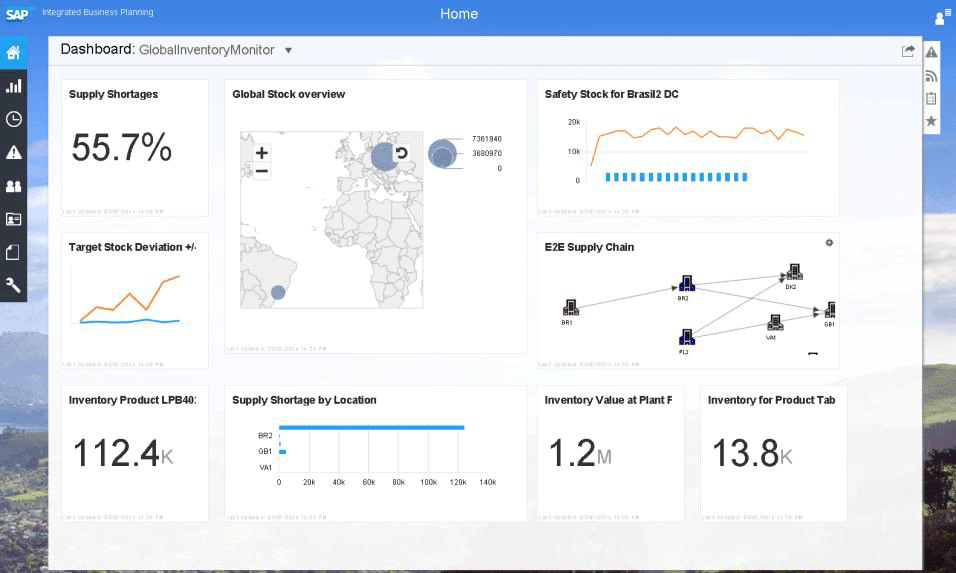
Task: Click the Supply Shortage by Location title
Action: coord(304,400)
